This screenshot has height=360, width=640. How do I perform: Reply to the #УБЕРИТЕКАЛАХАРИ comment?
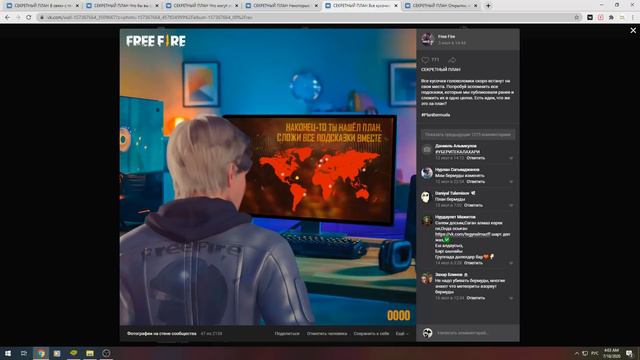(476, 158)
